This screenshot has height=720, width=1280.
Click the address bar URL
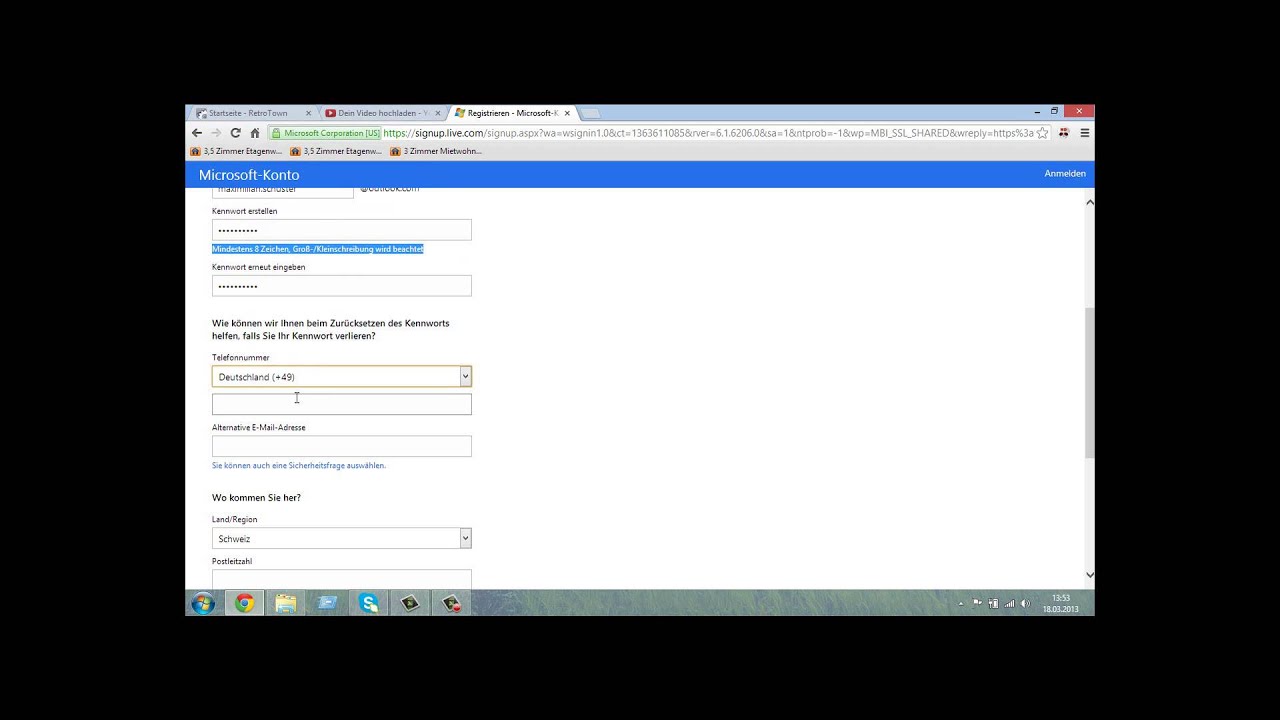(708, 133)
